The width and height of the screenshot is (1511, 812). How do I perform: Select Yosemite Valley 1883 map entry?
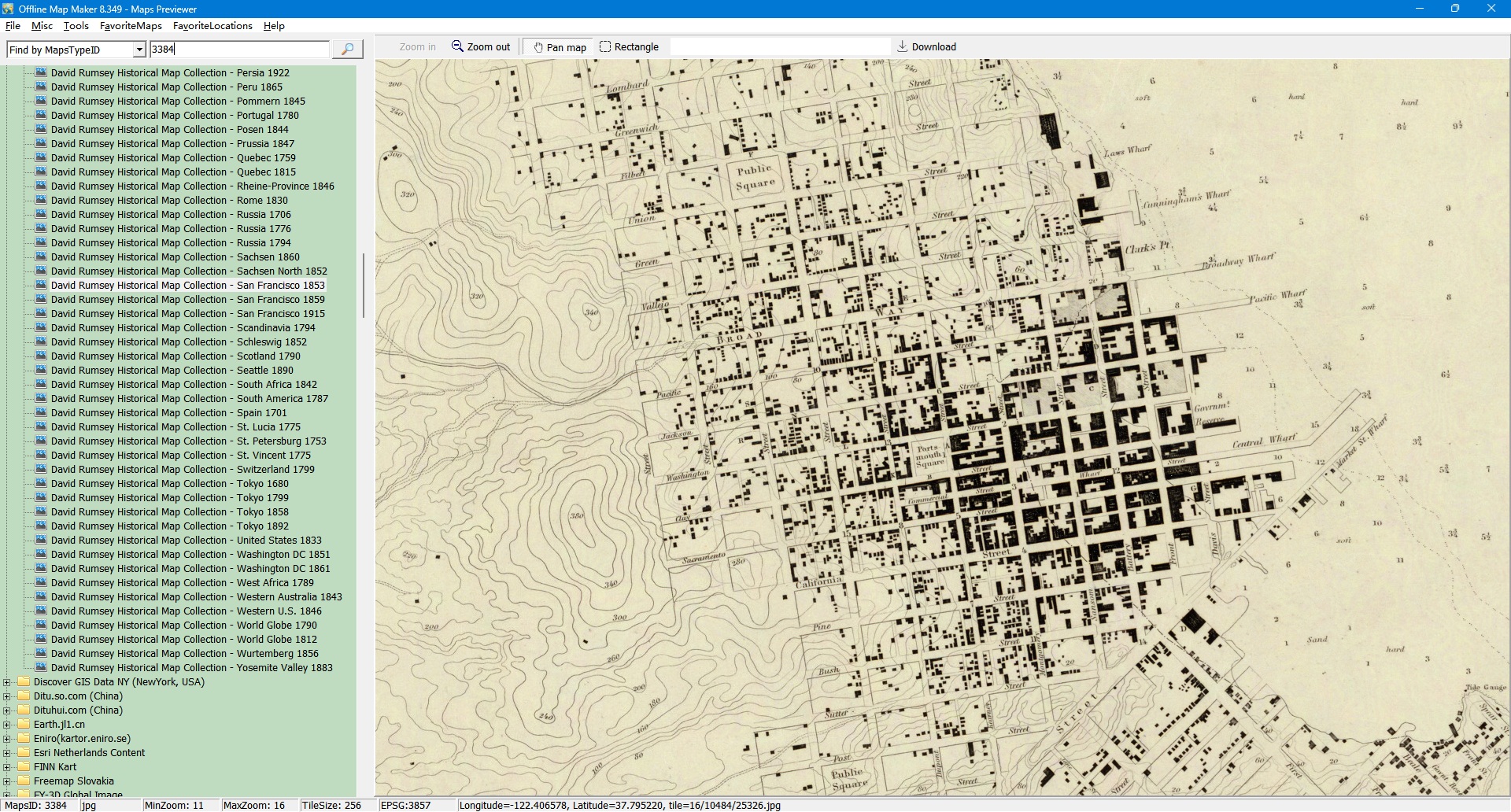pyautogui.click(x=191, y=668)
